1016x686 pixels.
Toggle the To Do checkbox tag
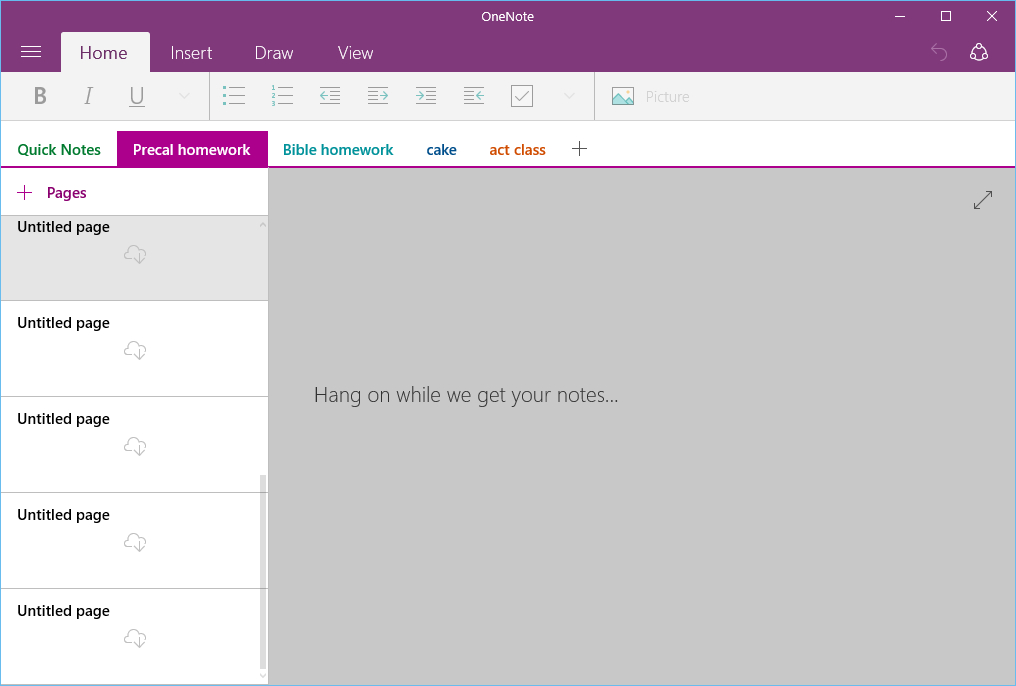(x=522, y=96)
